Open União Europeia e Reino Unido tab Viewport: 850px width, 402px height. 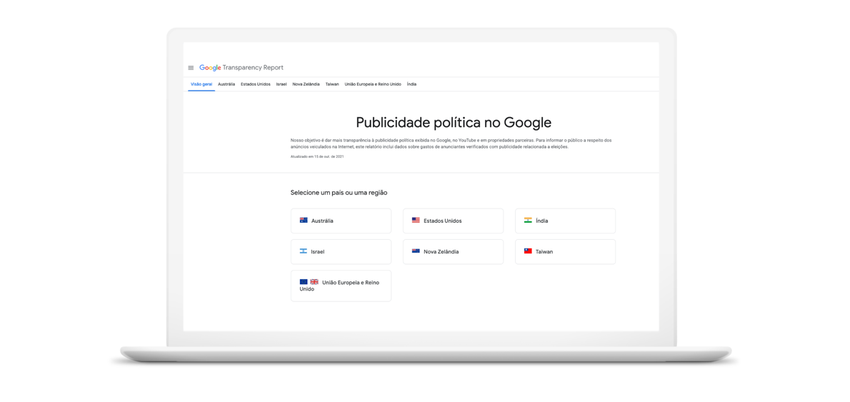point(373,85)
